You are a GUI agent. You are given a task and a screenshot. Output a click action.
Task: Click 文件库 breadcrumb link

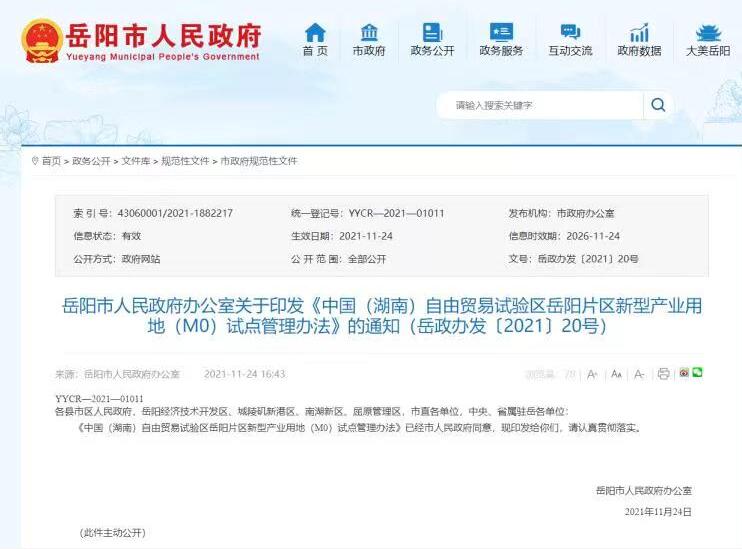[x=136, y=161]
